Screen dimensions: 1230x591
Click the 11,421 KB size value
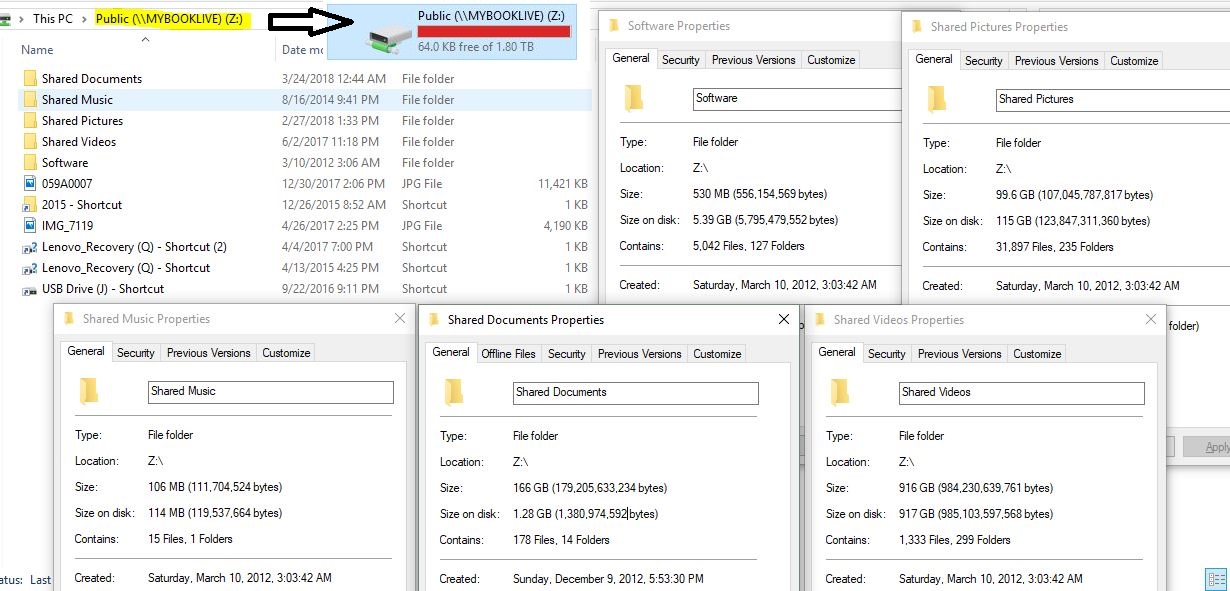point(563,184)
